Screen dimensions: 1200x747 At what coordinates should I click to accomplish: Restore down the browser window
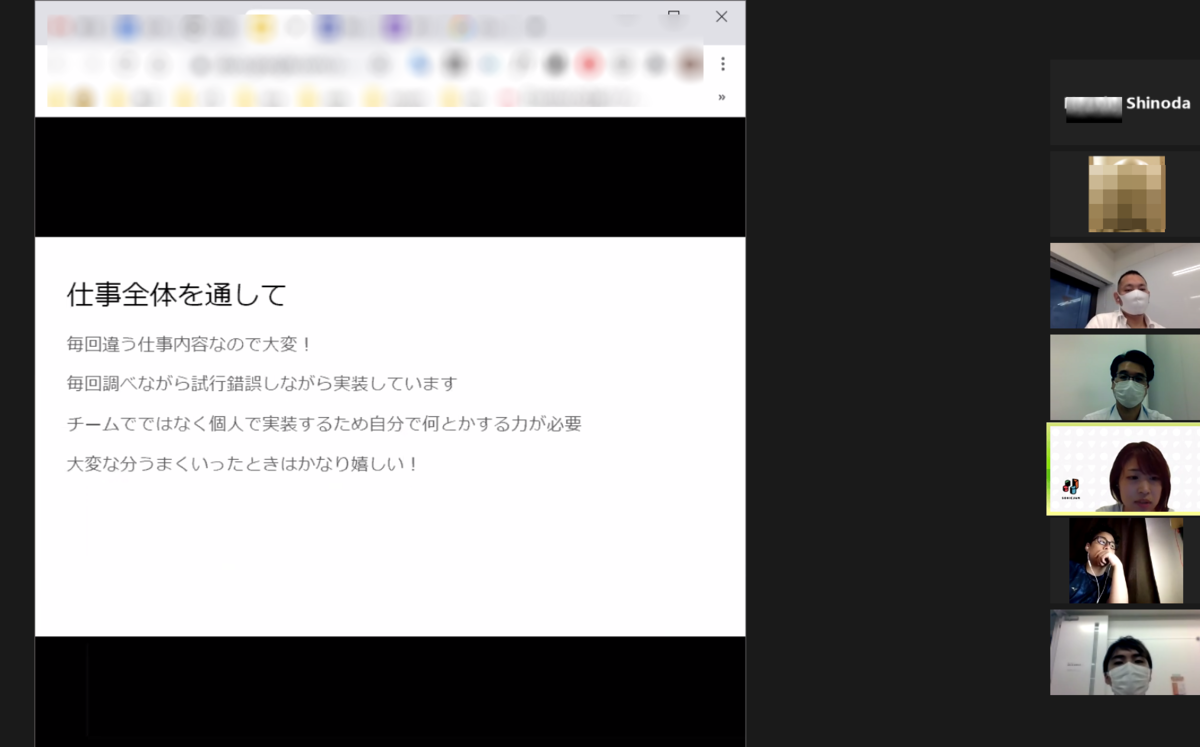click(x=674, y=17)
